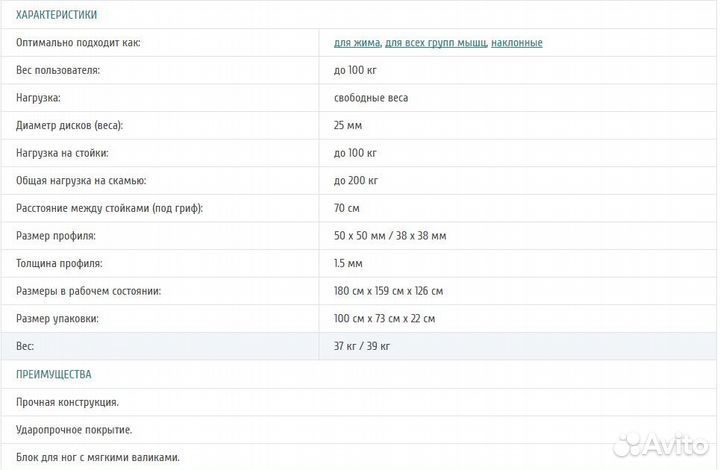Open the "наклонные" link
Screen dimensions: 720x470
(x=517, y=43)
